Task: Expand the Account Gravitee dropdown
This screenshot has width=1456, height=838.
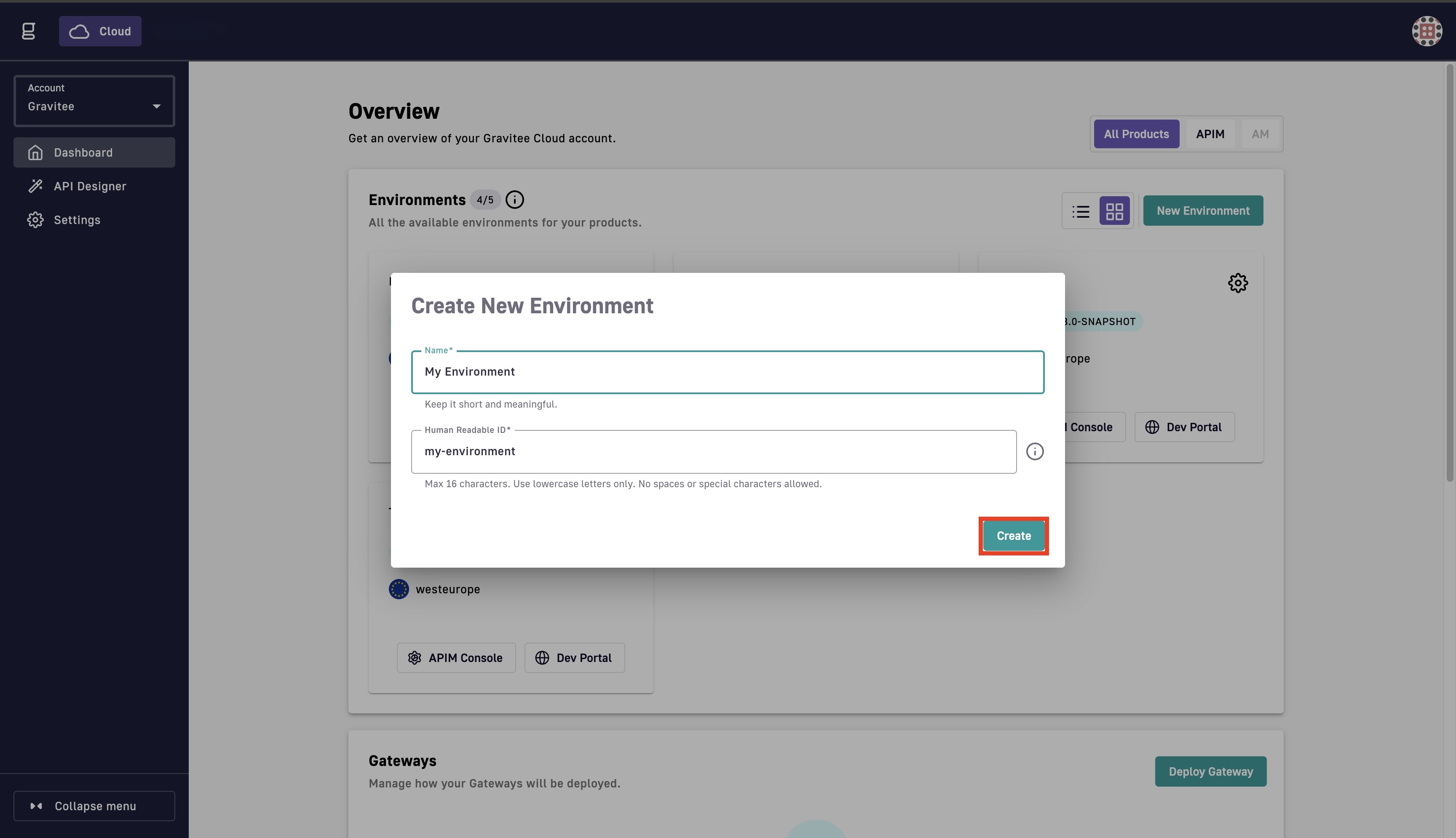Action: pos(94,101)
